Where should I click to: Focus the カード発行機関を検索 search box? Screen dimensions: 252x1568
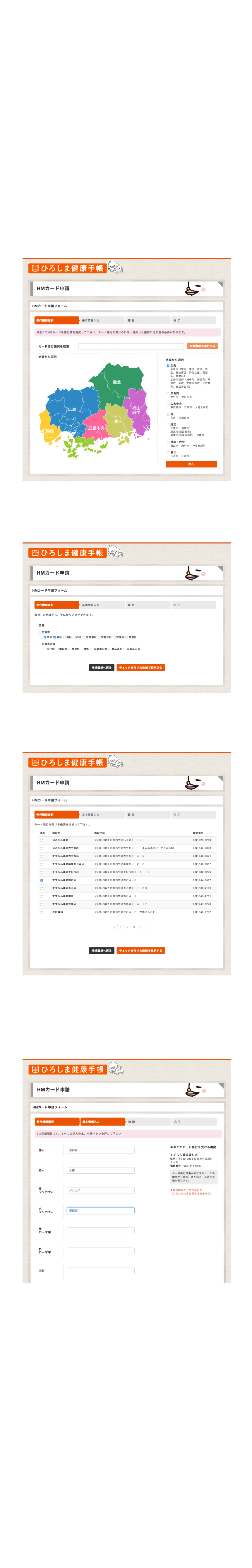click(x=131, y=346)
